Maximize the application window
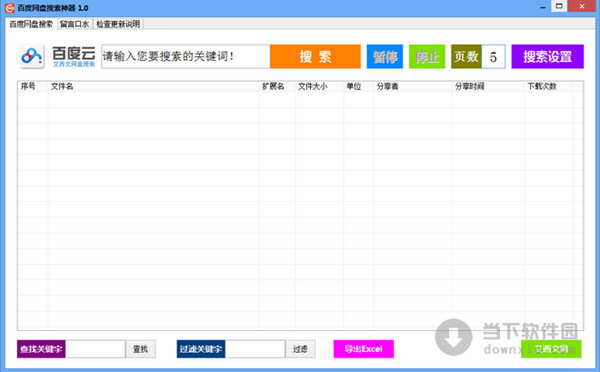The image size is (600, 372). [x=559, y=6]
